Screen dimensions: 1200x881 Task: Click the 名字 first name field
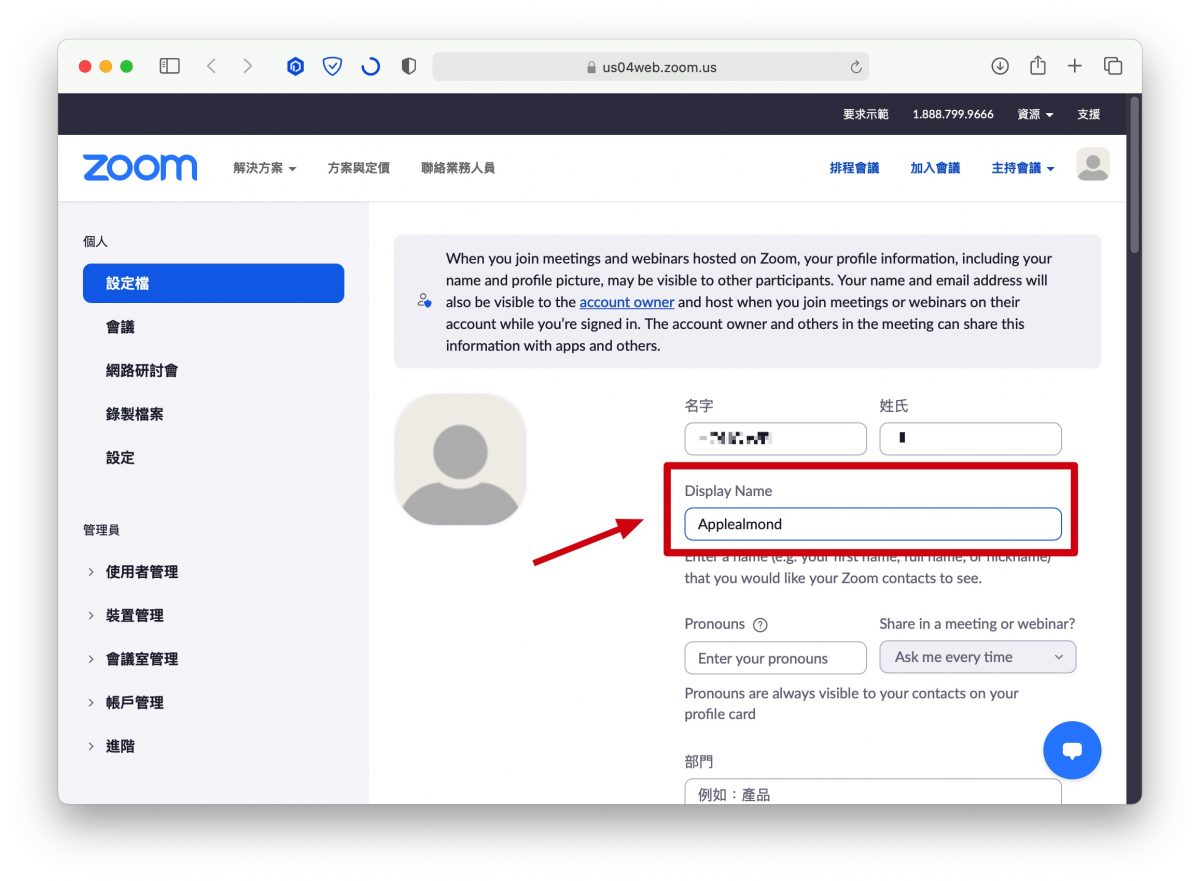[x=775, y=439]
